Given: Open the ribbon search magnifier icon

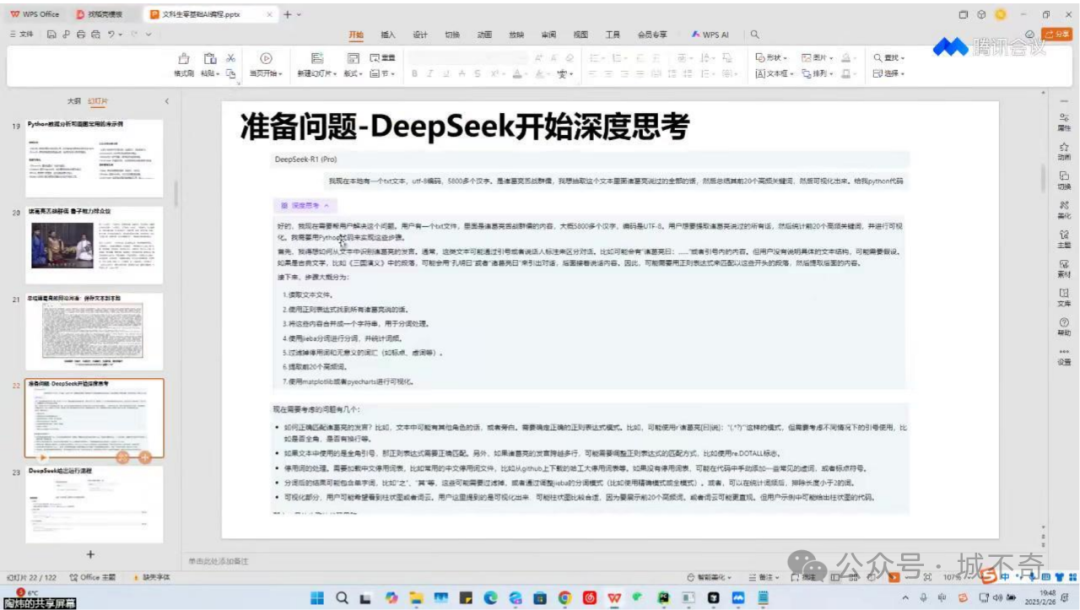Looking at the screenshot, I should (755, 34).
